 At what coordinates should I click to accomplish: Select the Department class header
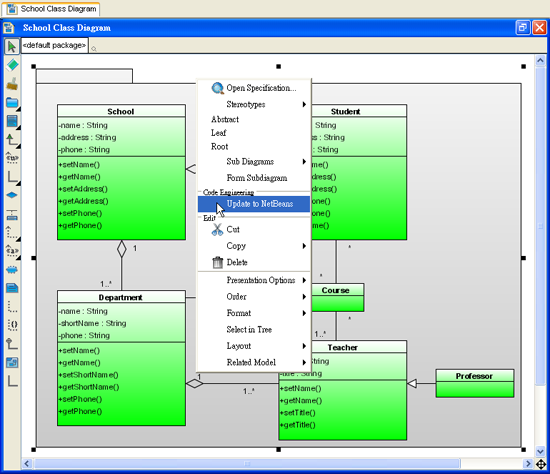[x=121, y=297]
